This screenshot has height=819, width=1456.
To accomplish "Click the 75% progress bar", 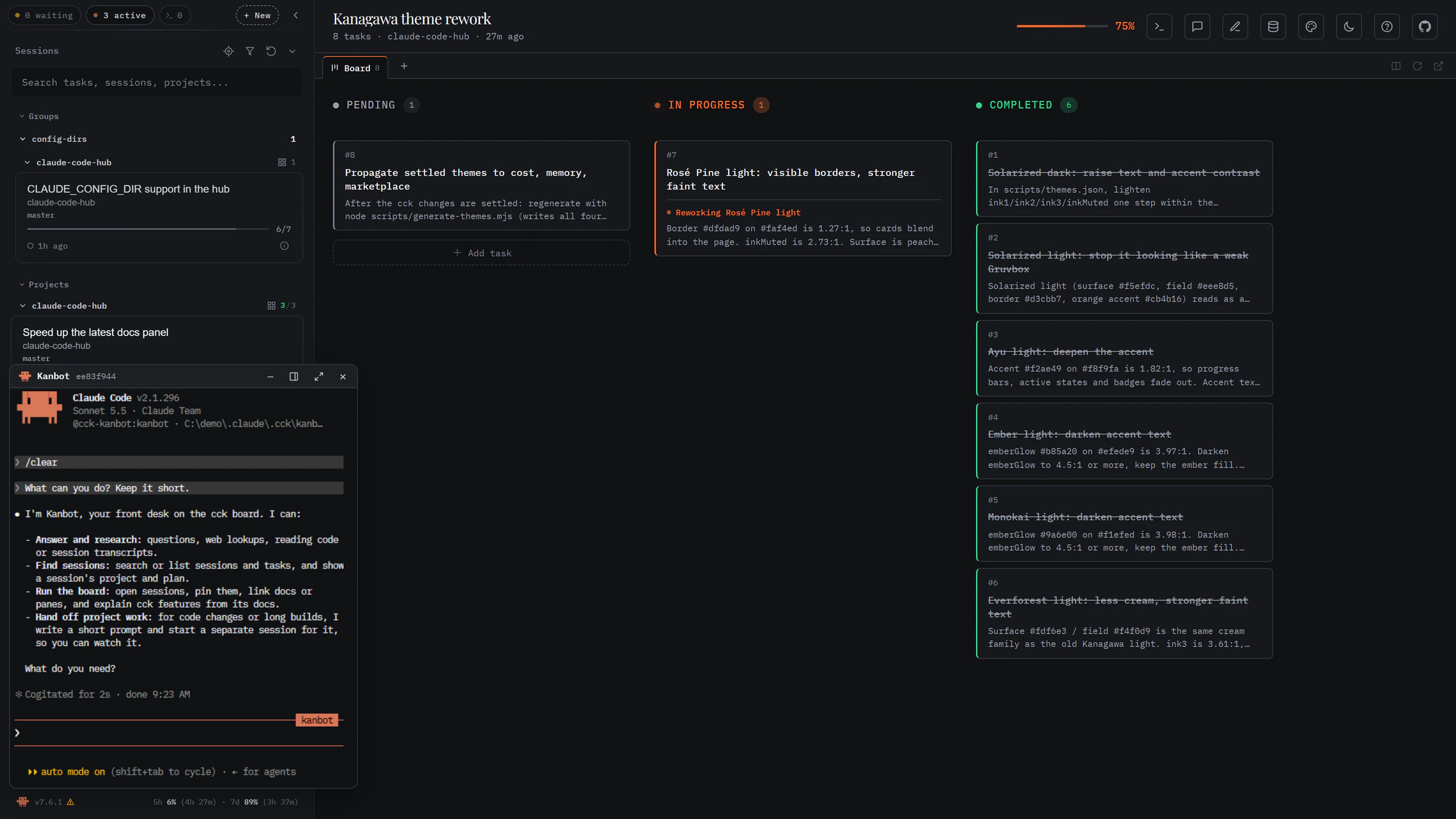I will point(1062,26).
